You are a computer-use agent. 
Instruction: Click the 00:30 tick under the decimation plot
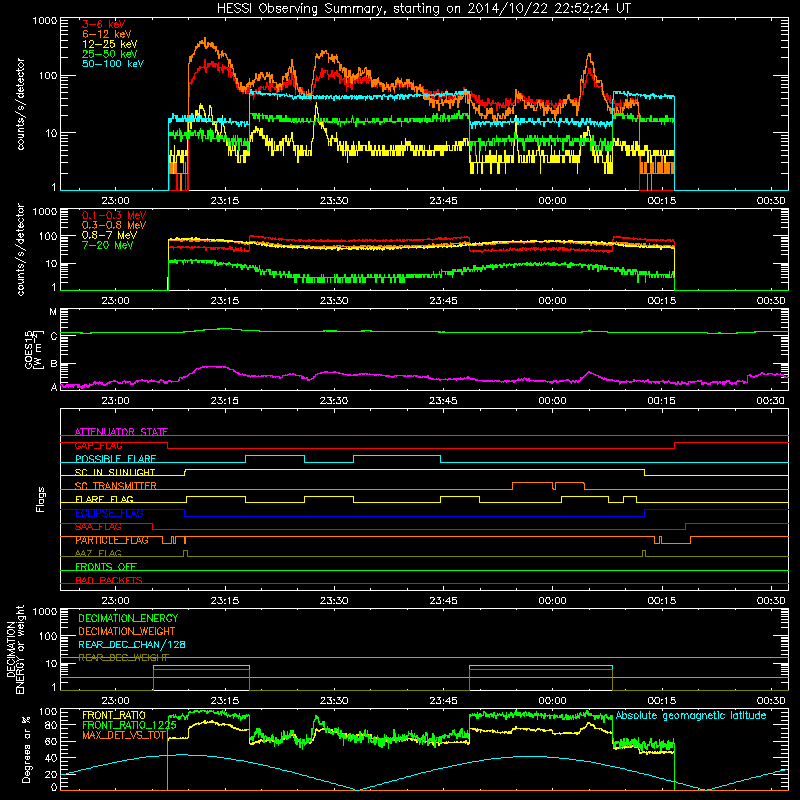(x=770, y=701)
